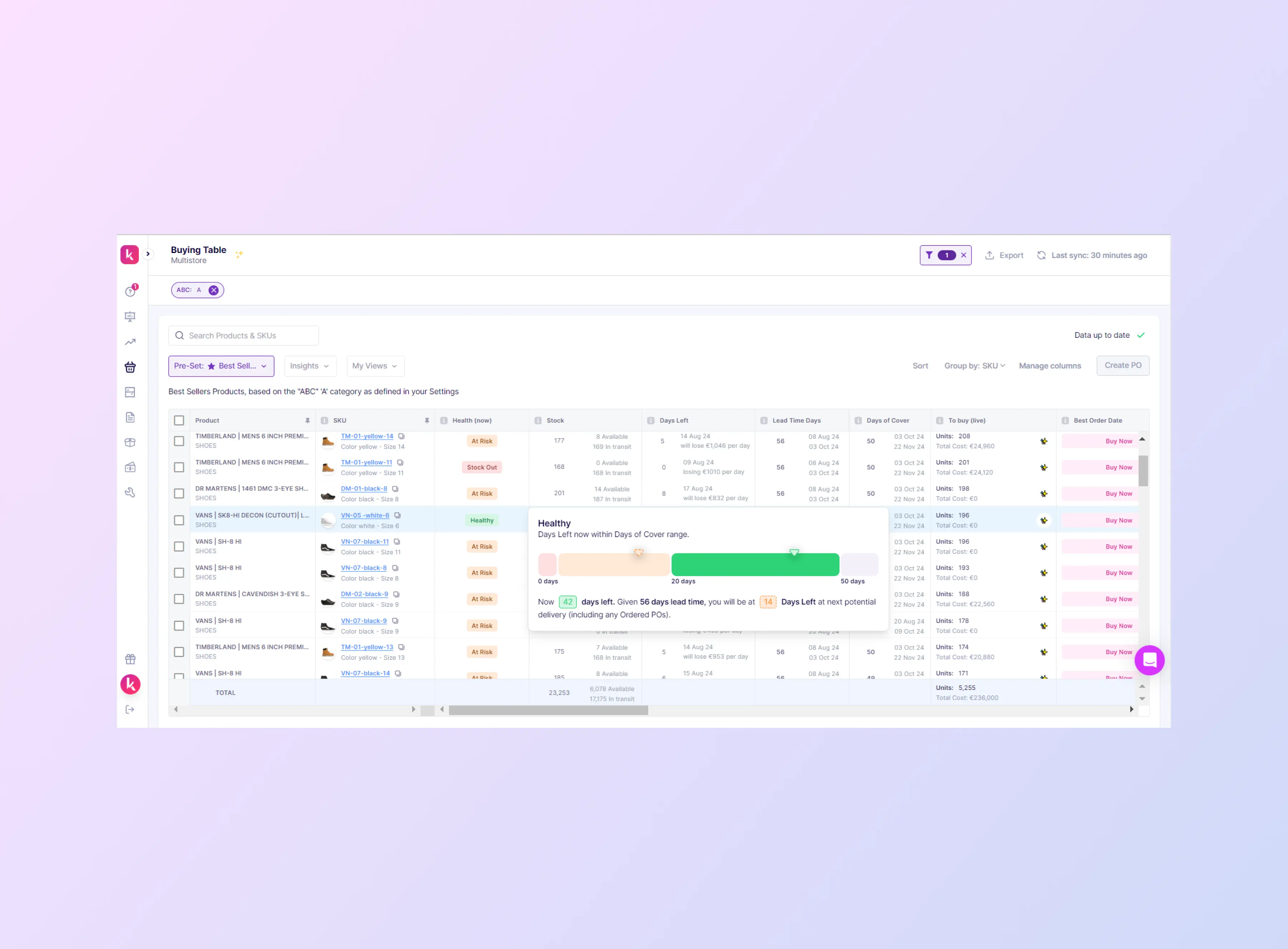The height and width of the screenshot is (949, 1288).
Task: Check the TM-01-yellow-11 row checkbox
Action: (x=179, y=467)
